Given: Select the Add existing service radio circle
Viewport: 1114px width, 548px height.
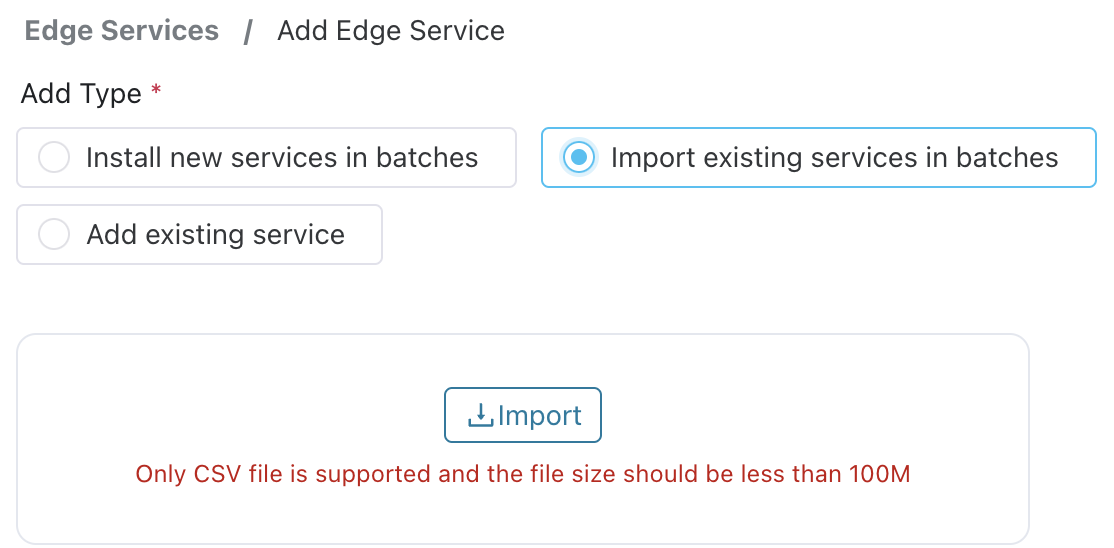Looking at the screenshot, I should coord(53,235).
